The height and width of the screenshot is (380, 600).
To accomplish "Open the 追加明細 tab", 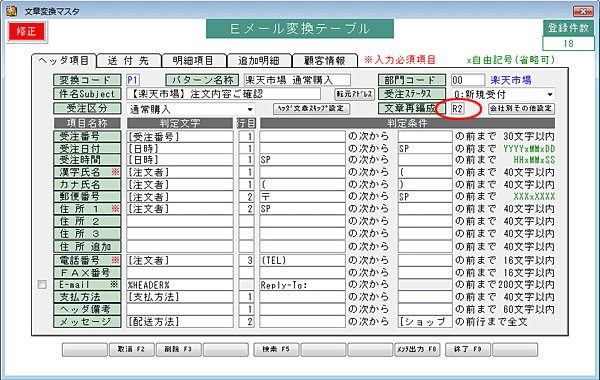I will 259,60.
